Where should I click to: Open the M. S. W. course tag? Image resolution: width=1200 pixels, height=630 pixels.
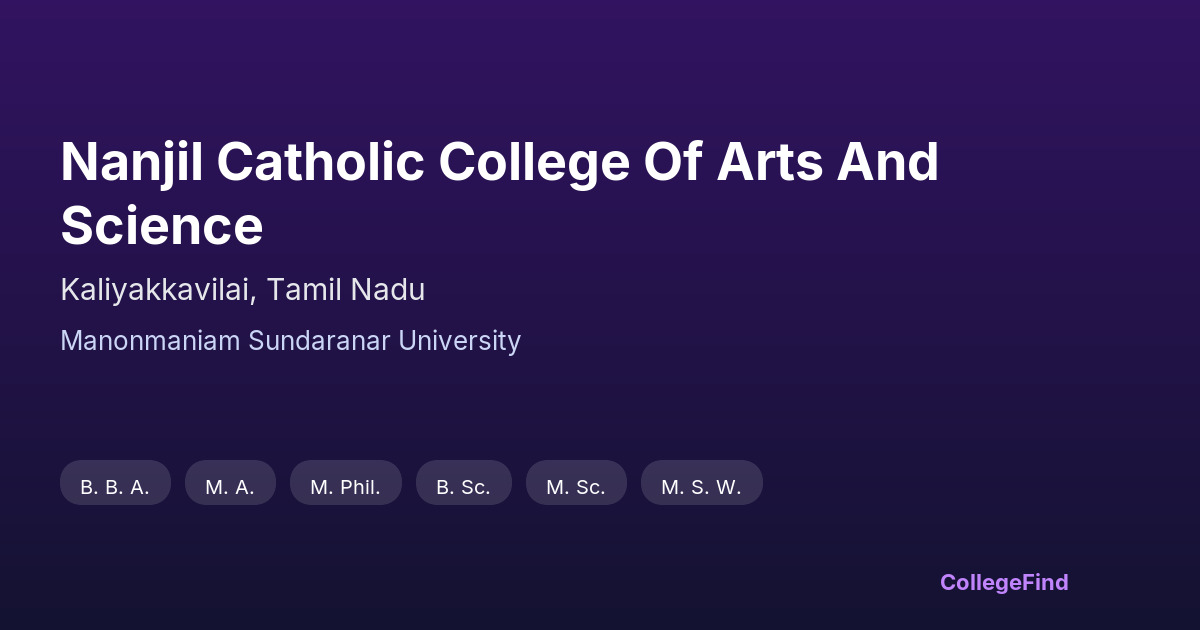pyautogui.click(x=701, y=487)
